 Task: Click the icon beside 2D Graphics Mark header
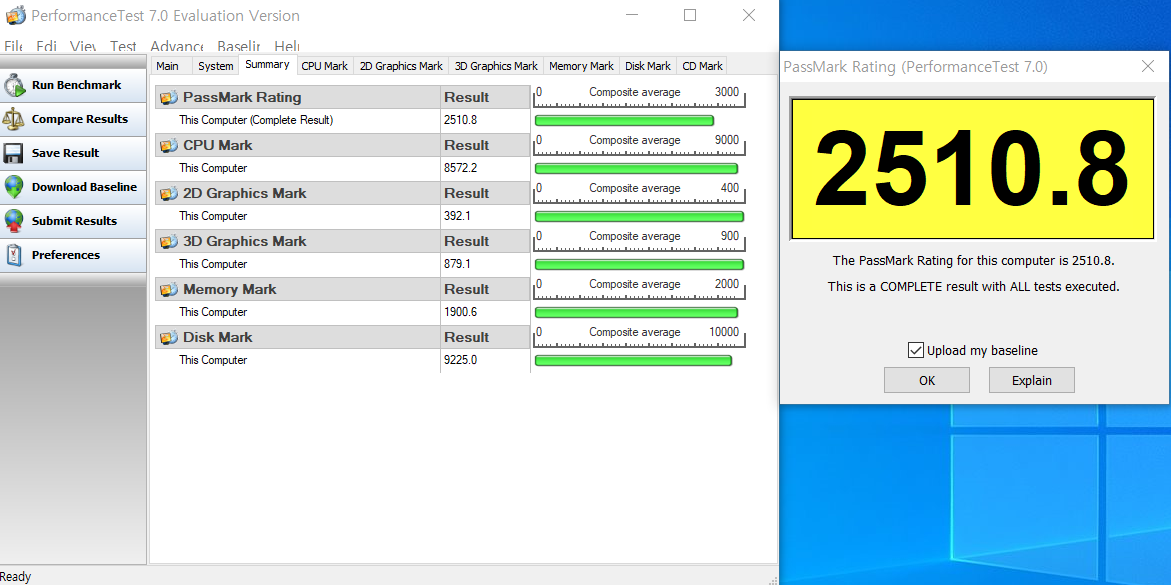coord(170,194)
